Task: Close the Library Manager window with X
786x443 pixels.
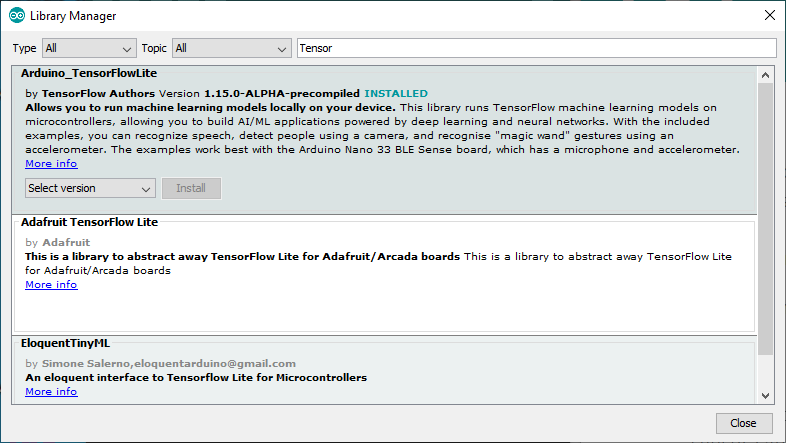Action: [769, 16]
